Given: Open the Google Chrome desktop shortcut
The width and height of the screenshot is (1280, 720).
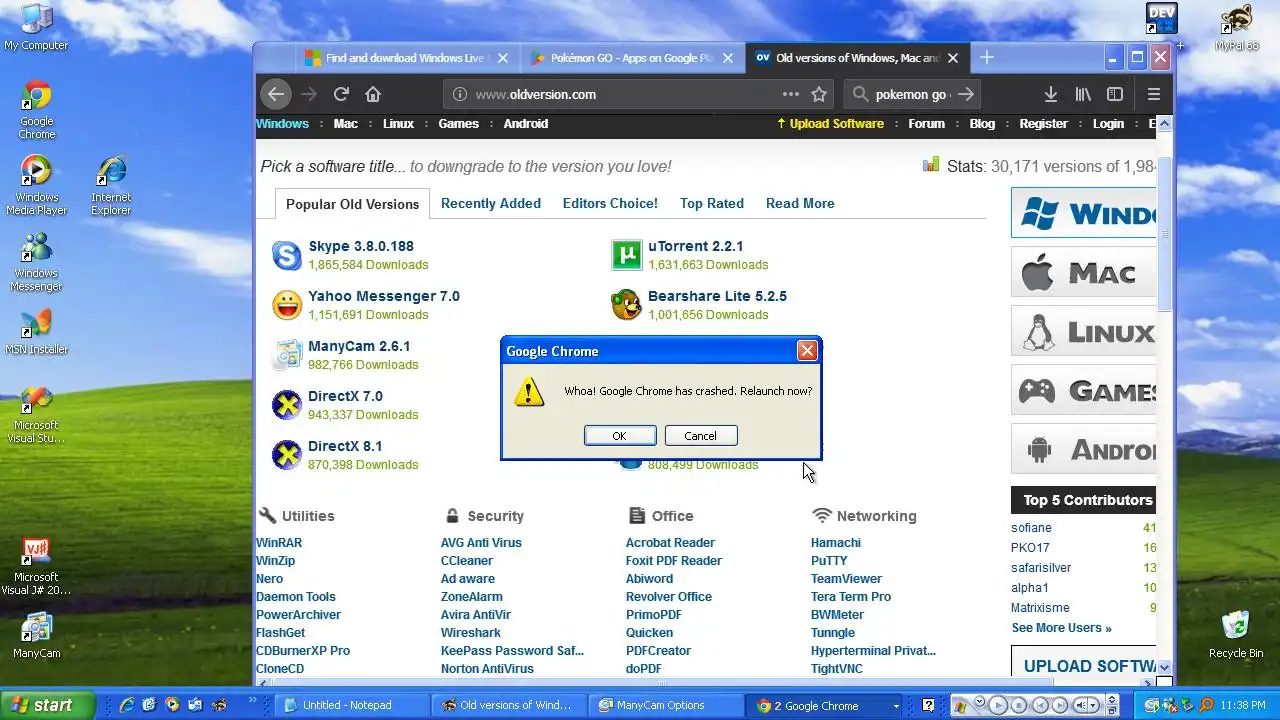Looking at the screenshot, I should pos(37,110).
